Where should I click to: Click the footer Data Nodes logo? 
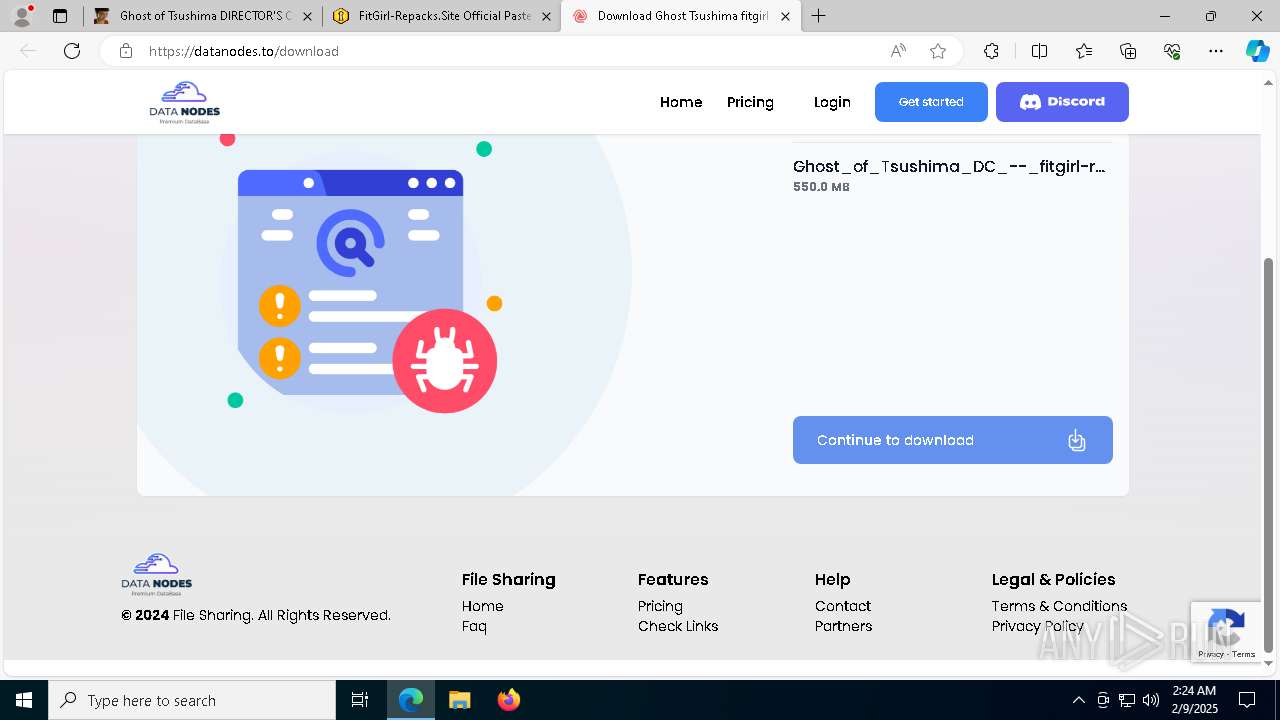pos(157,574)
